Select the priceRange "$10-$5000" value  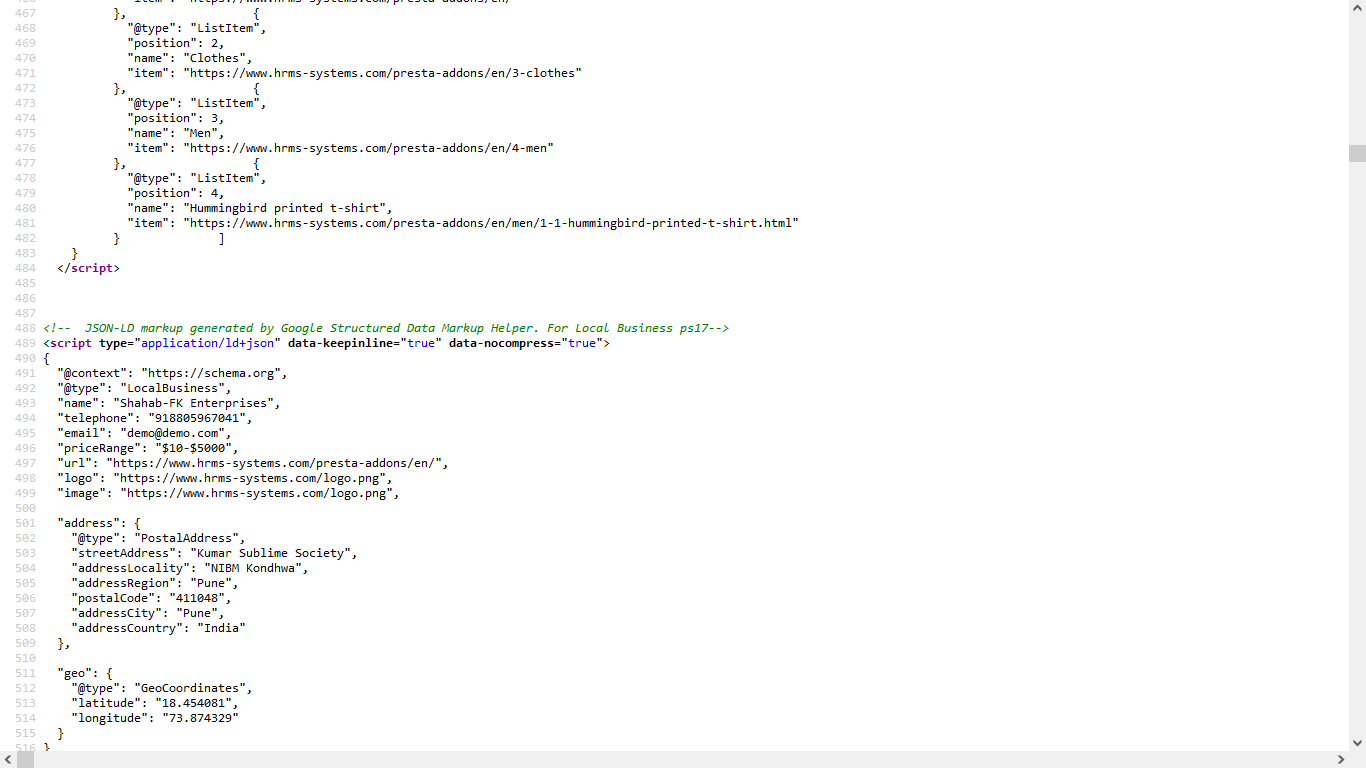point(193,448)
